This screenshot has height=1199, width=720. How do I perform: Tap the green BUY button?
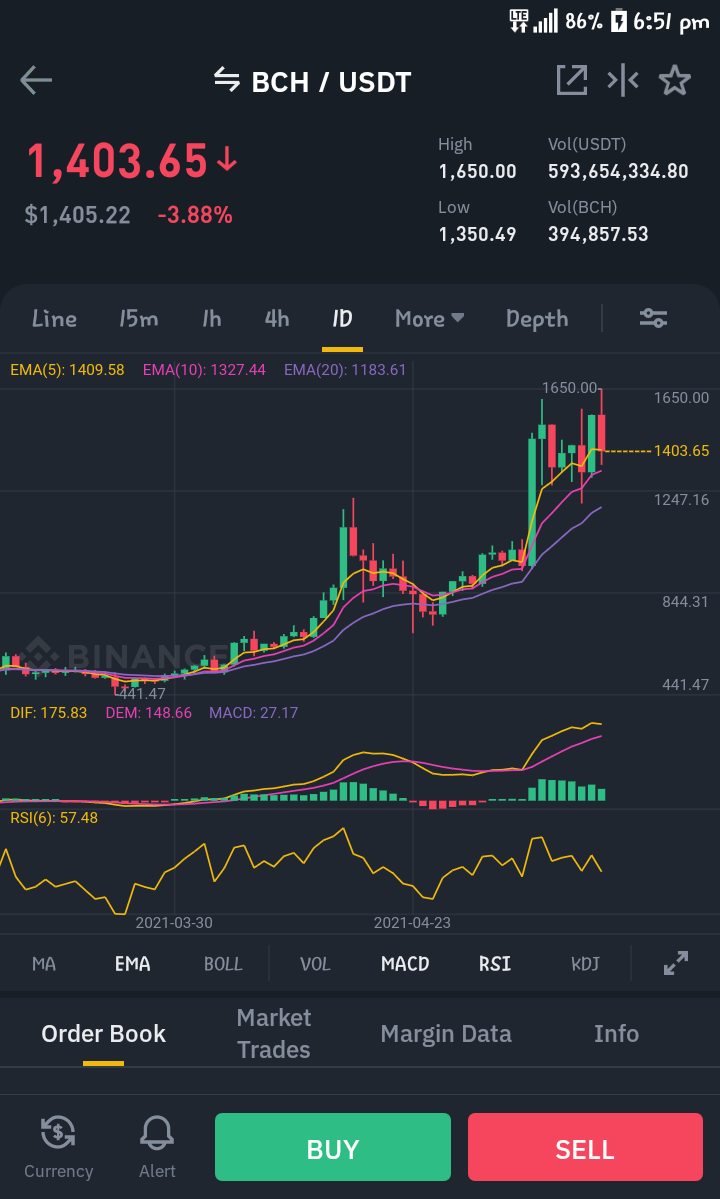tap(332, 1147)
